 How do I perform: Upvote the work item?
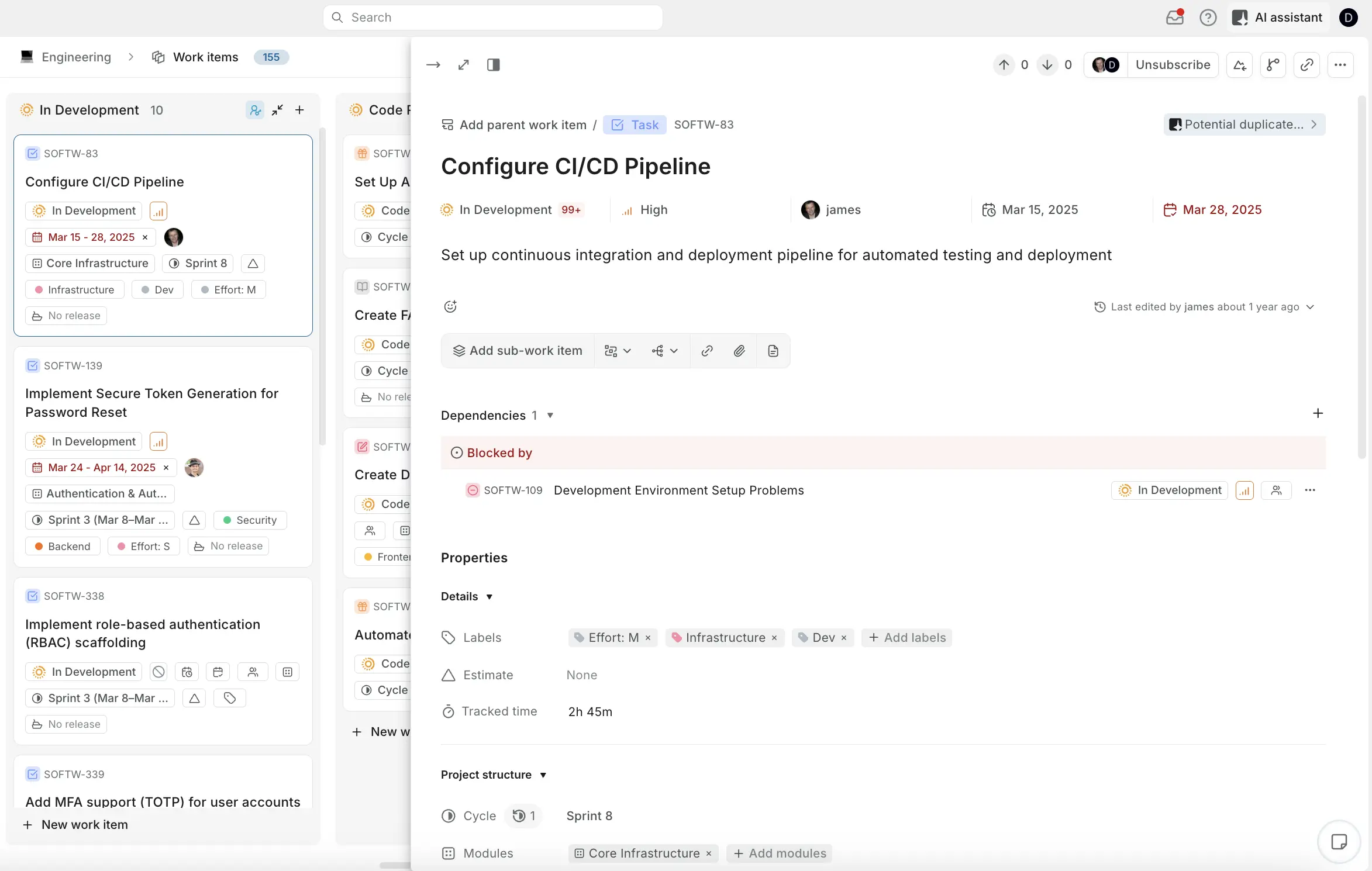(1004, 65)
